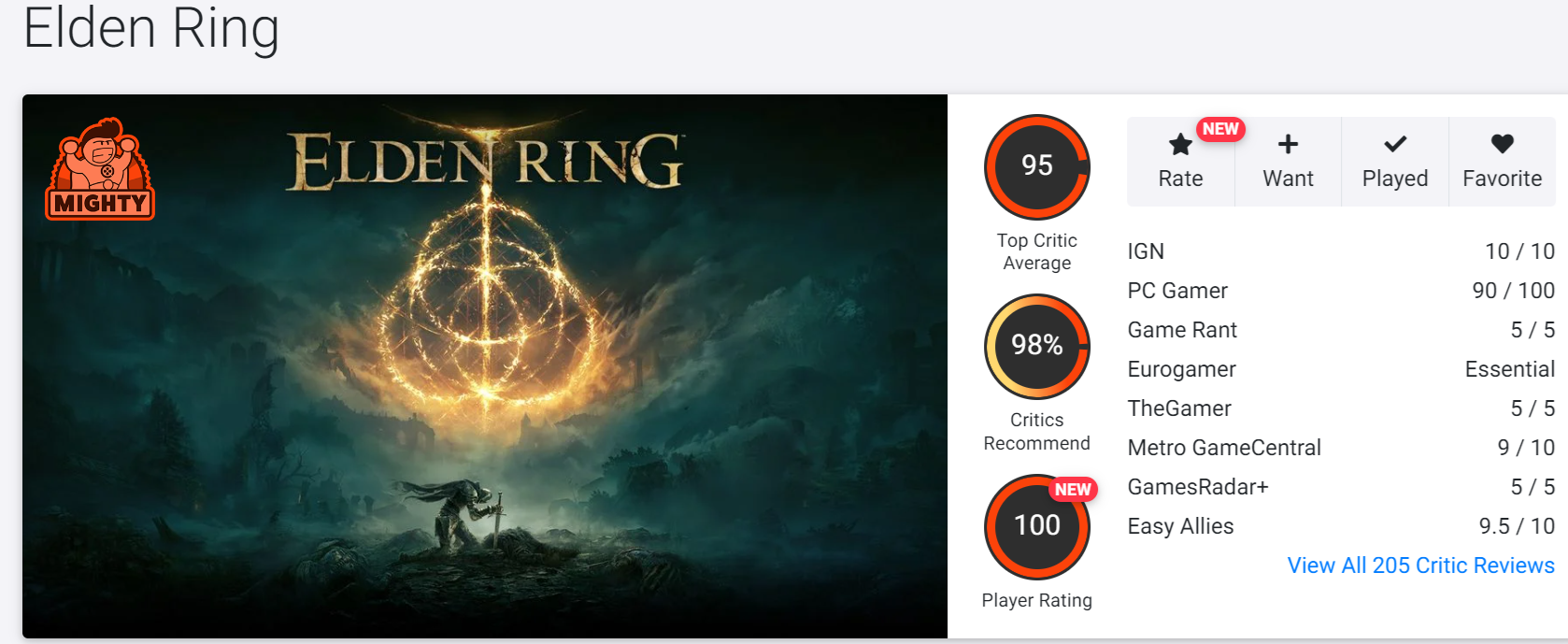Open Metro GameCentral review
Image resolution: width=1568 pixels, height=644 pixels.
point(1224,448)
